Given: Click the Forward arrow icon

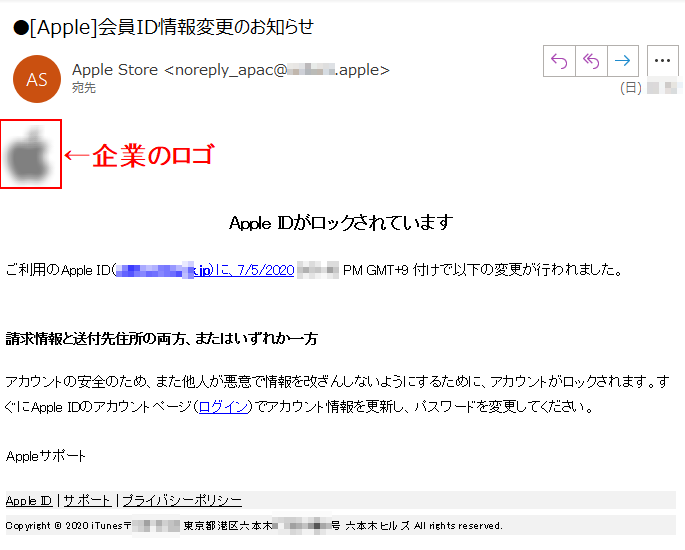Looking at the screenshot, I should point(623,61).
